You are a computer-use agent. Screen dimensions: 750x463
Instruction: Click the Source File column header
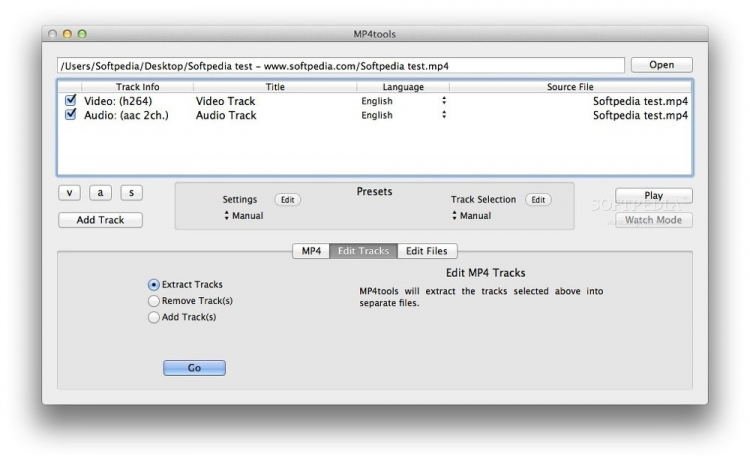pyautogui.click(x=570, y=87)
